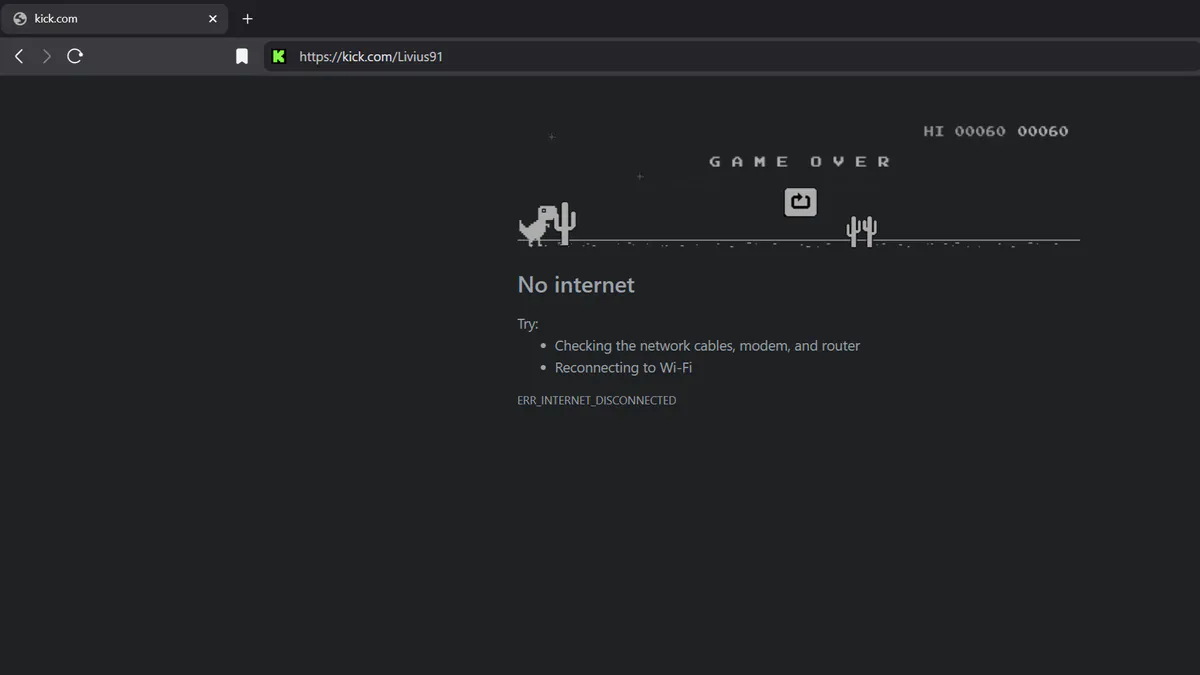This screenshot has height=675, width=1200.
Task: Close the kick.com tab
Action: (213, 19)
